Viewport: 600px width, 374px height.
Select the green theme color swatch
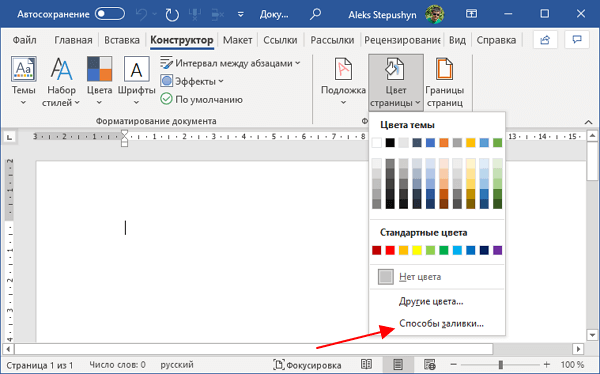click(x=497, y=142)
